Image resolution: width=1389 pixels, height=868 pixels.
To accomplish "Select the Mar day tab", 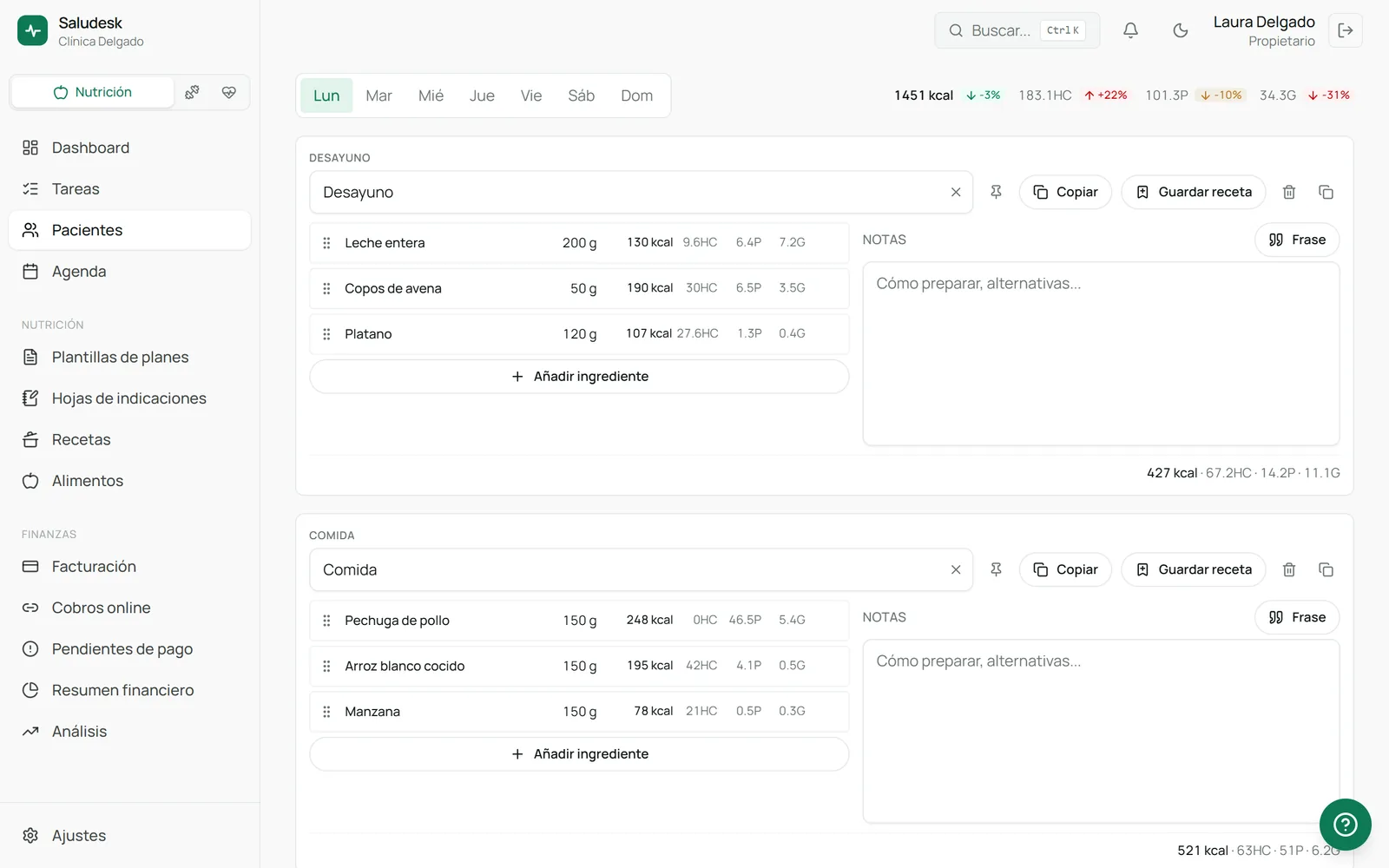I will point(379,95).
